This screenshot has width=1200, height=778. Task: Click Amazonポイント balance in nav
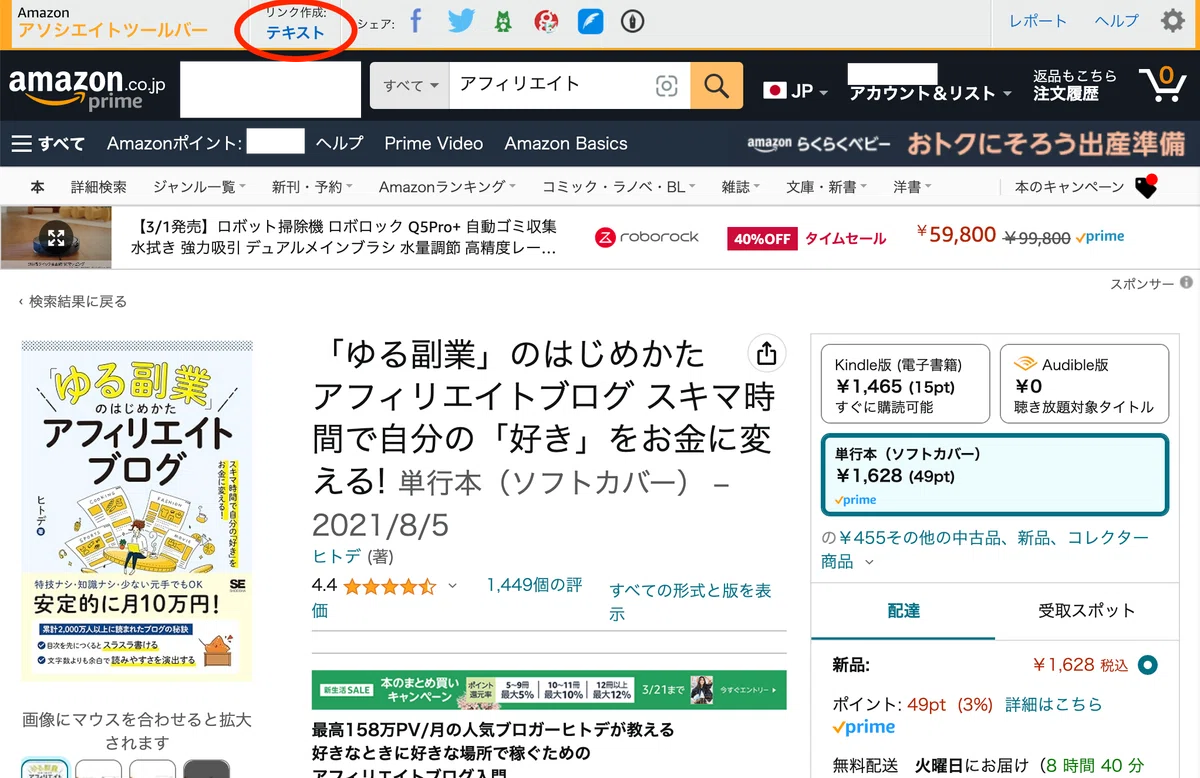point(205,143)
